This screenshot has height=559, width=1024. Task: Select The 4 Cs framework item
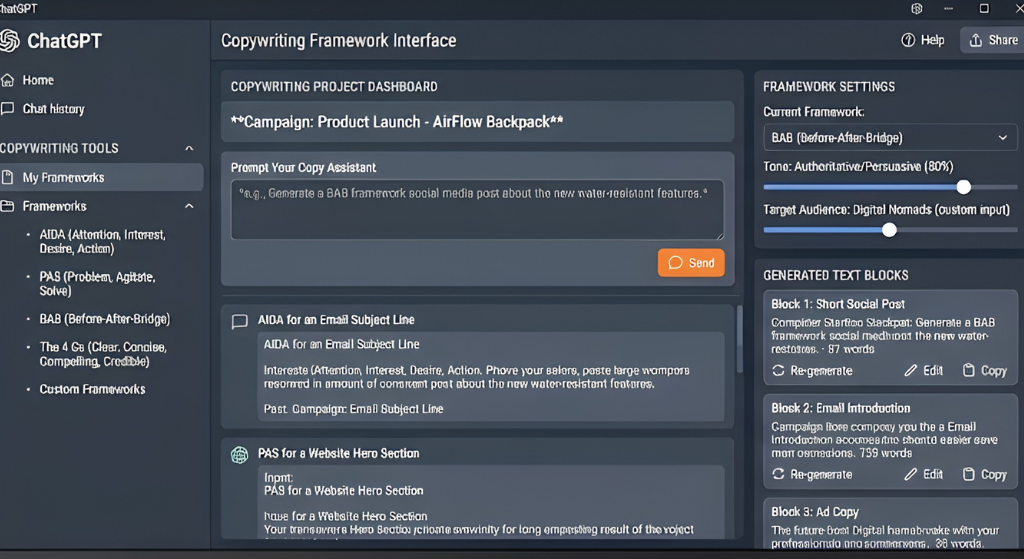[103, 354]
